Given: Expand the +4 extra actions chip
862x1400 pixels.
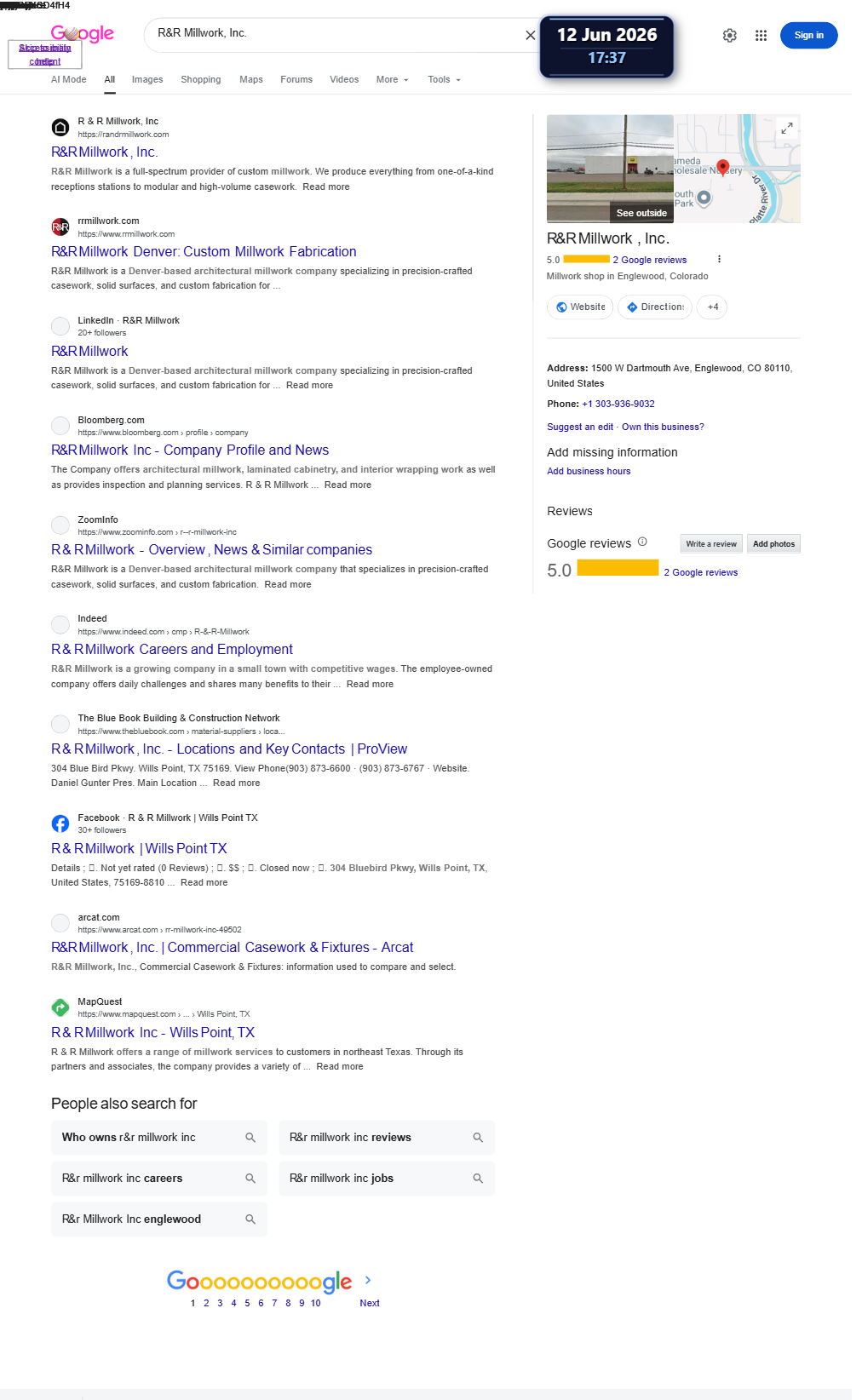Looking at the screenshot, I should pos(712,307).
